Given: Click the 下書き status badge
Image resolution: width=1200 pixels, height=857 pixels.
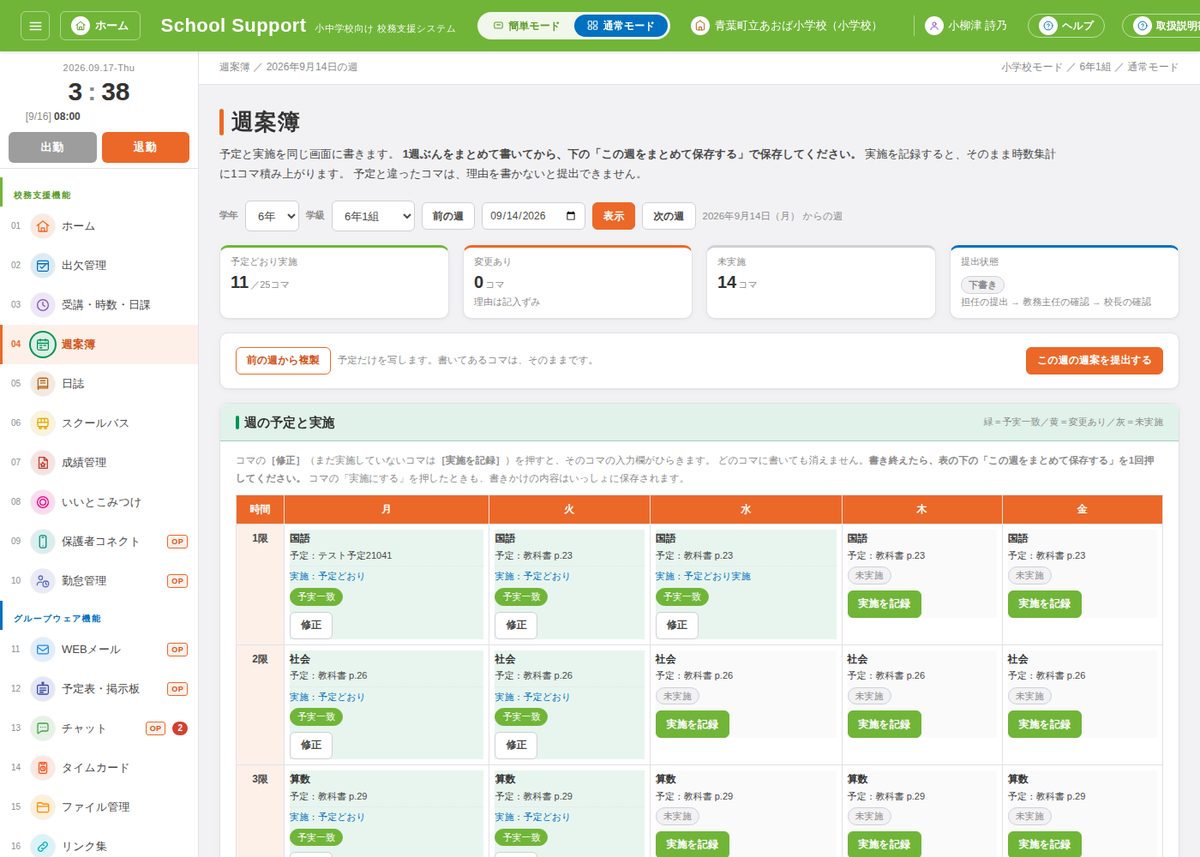Looking at the screenshot, I should [x=983, y=286].
